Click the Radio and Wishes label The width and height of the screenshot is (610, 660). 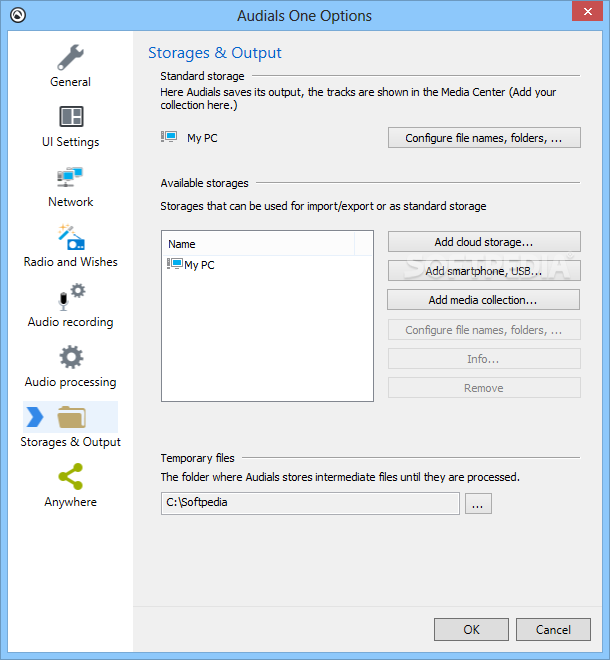tap(71, 262)
